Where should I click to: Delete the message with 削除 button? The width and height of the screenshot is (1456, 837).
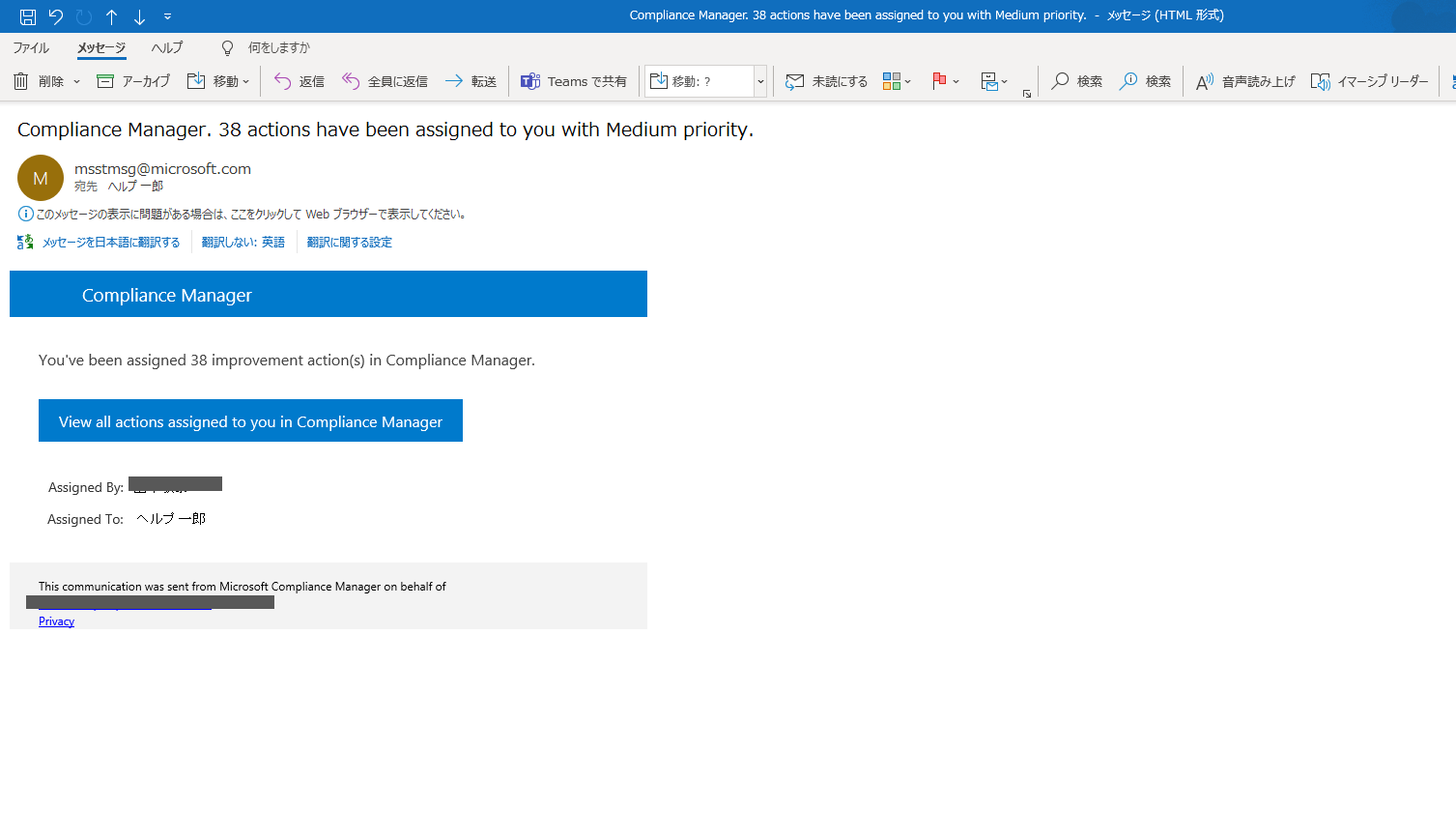click(x=39, y=81)
